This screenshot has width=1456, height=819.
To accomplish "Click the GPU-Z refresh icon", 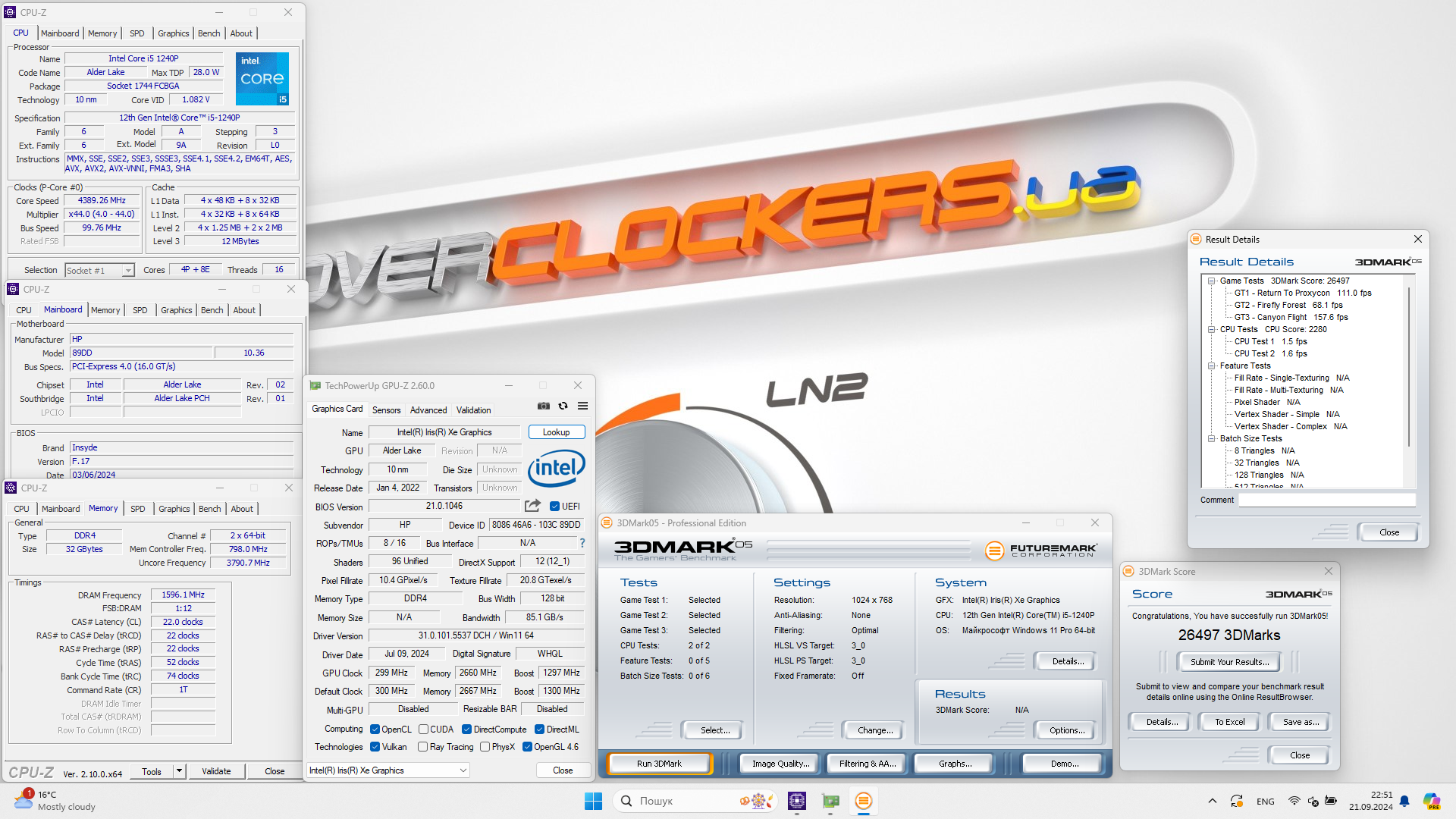I will pyautogui.click(x=563, y=406).
